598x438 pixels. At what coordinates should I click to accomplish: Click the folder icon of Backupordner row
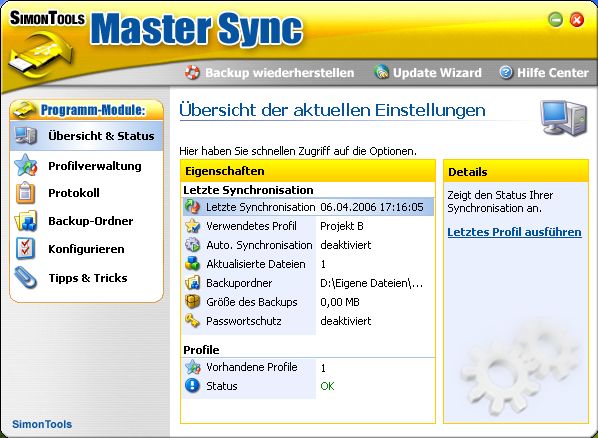(193, 283)
